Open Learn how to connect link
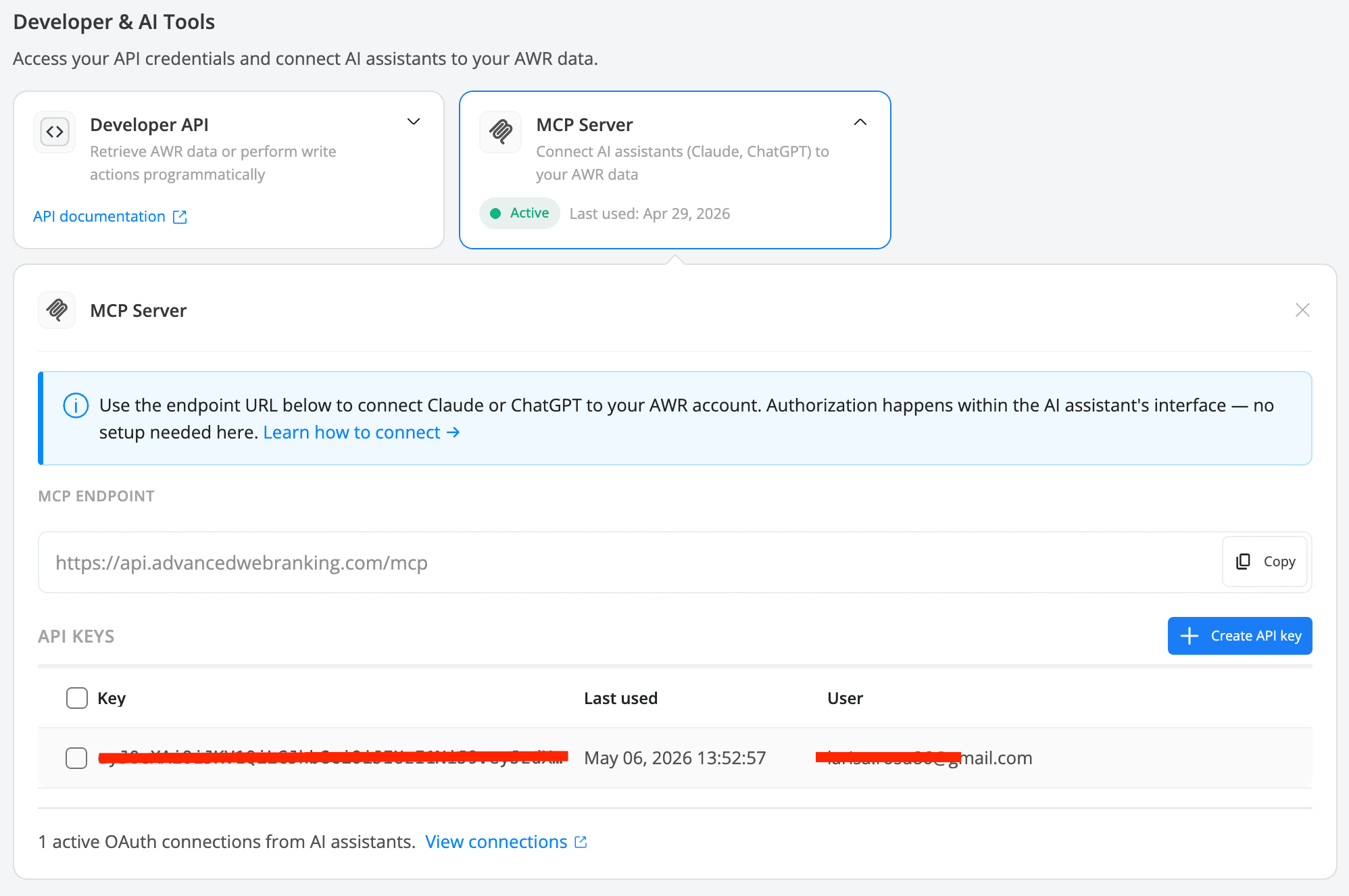 click(362, 432)
